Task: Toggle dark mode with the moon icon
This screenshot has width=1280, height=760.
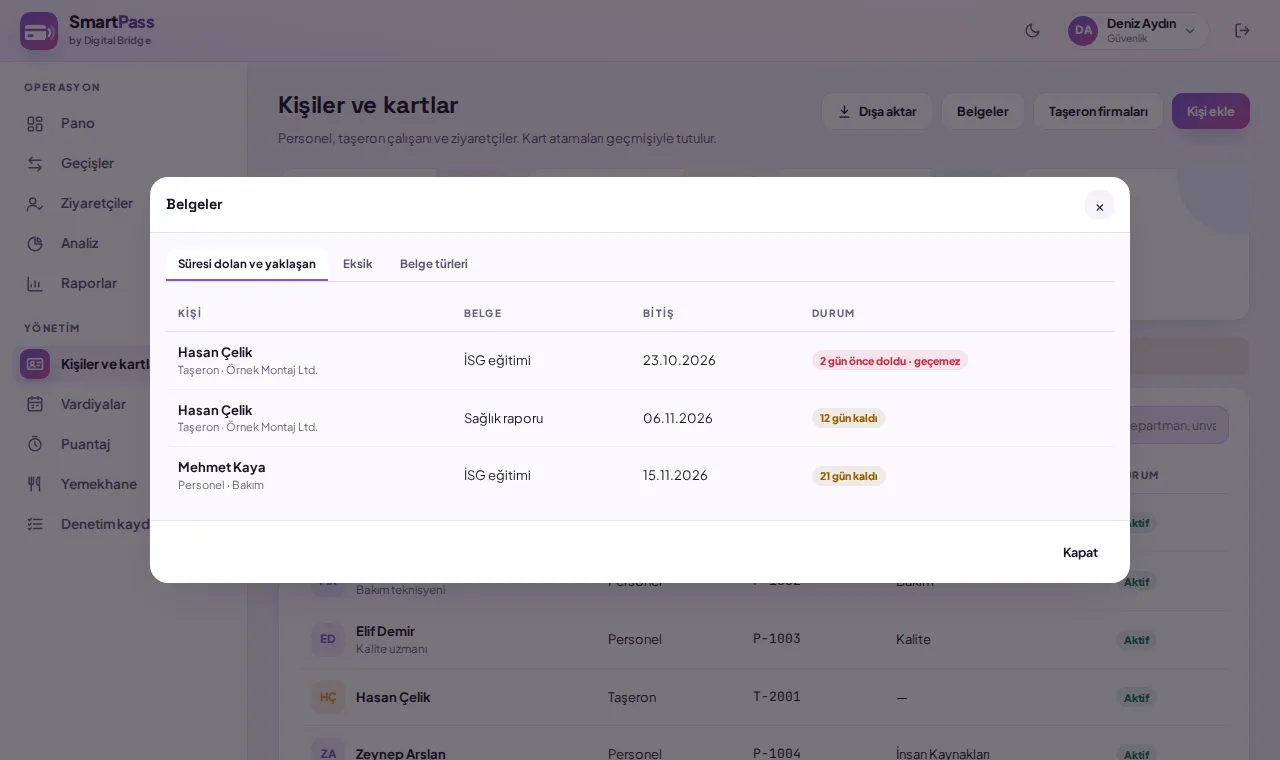Action: coord(1033,31)
